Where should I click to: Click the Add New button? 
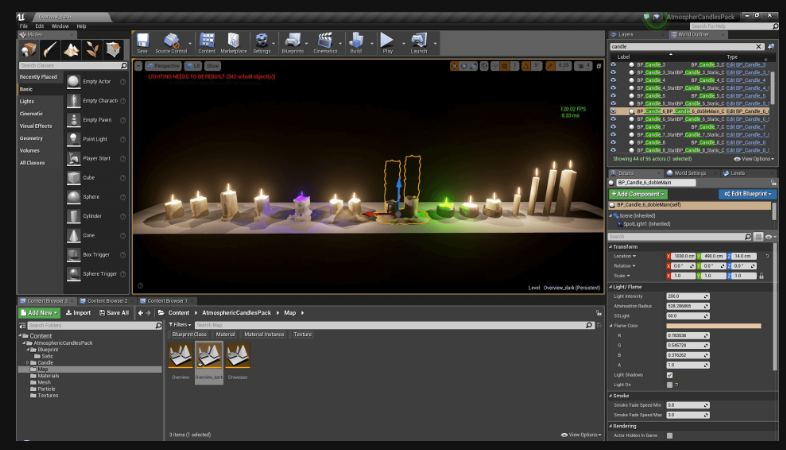point(39,313)
